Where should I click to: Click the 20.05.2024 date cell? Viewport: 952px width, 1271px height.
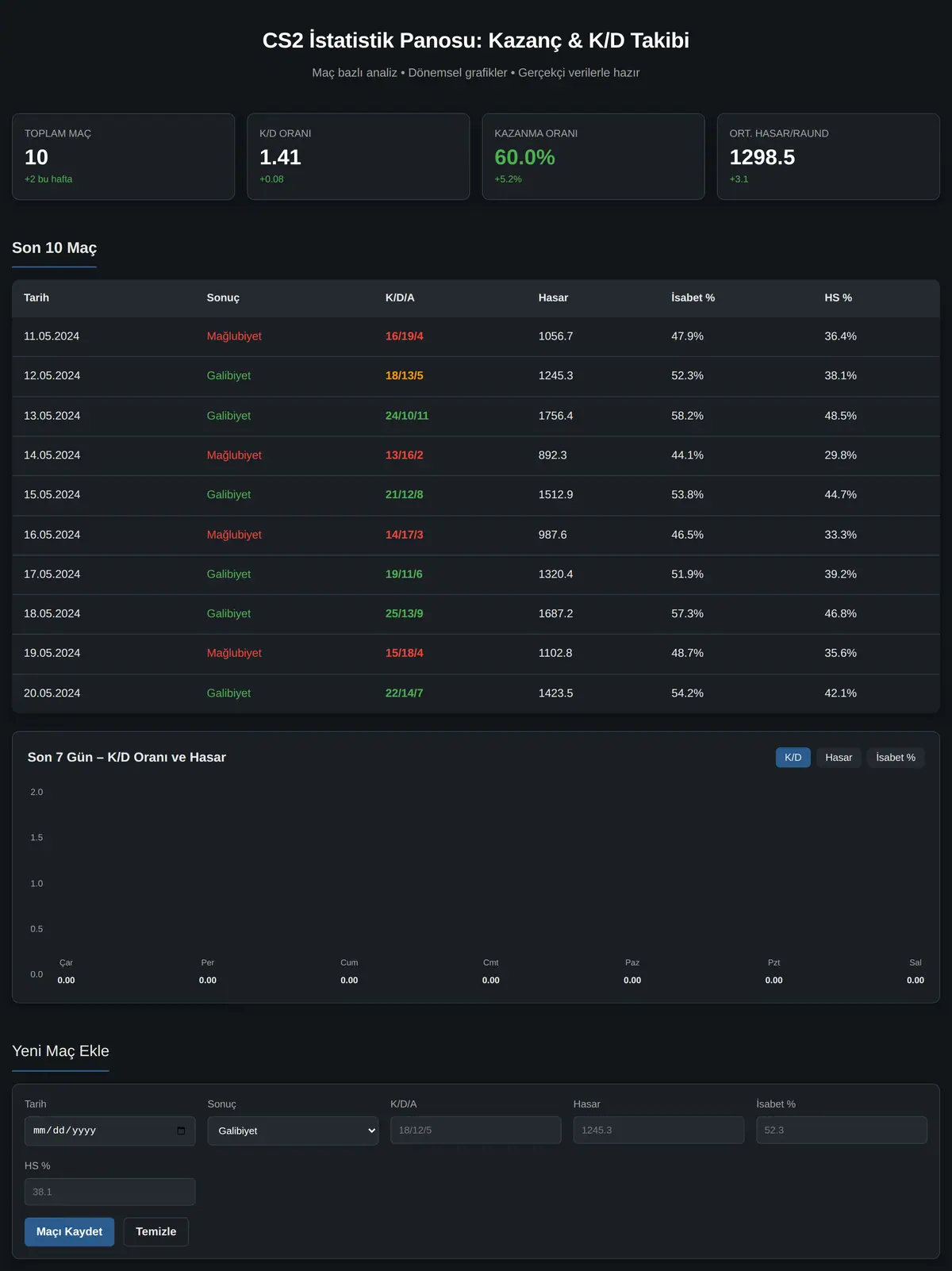[52, 693]
